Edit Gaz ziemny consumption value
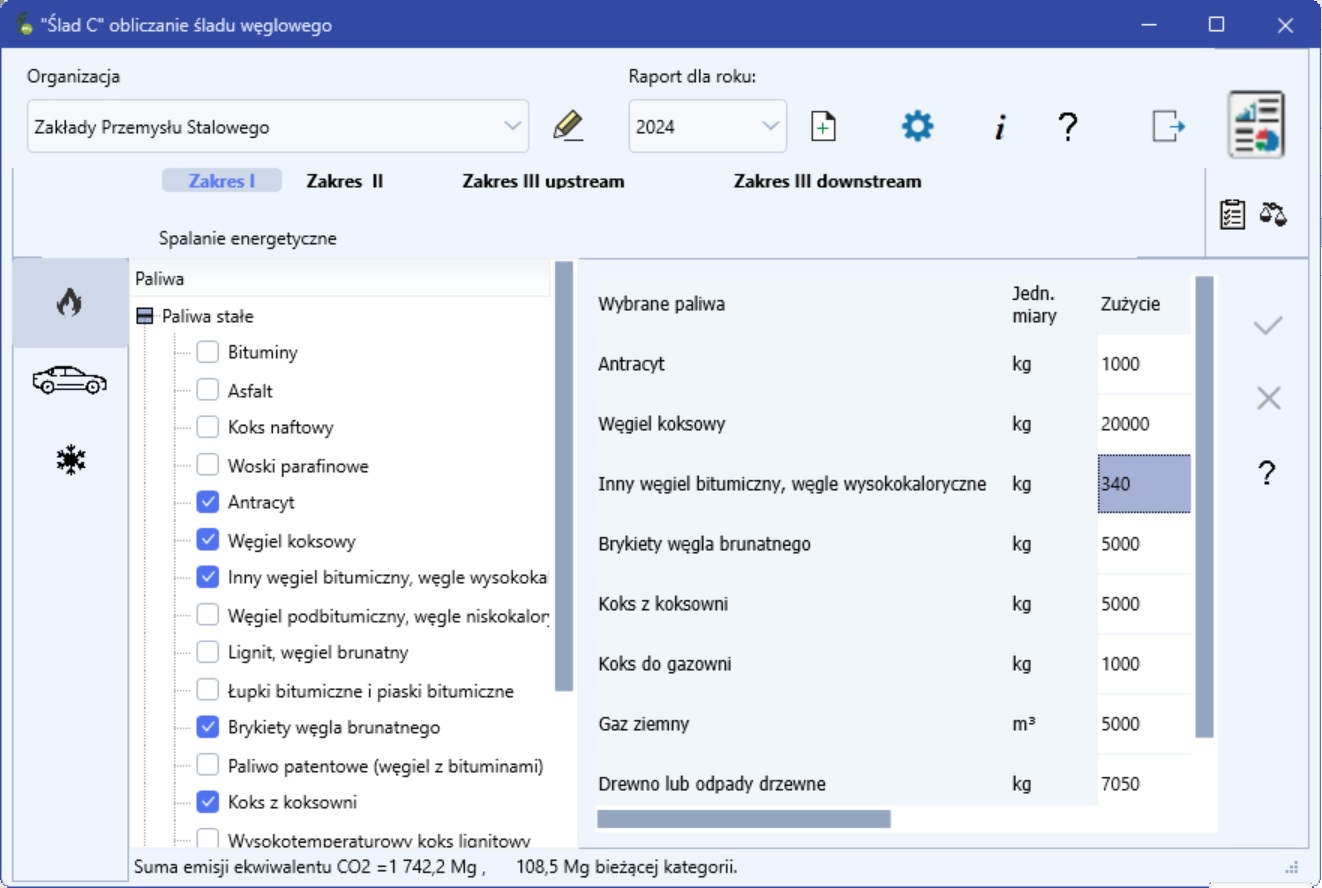Viewport: 1322px width, 888px height. click(1144, 724)
